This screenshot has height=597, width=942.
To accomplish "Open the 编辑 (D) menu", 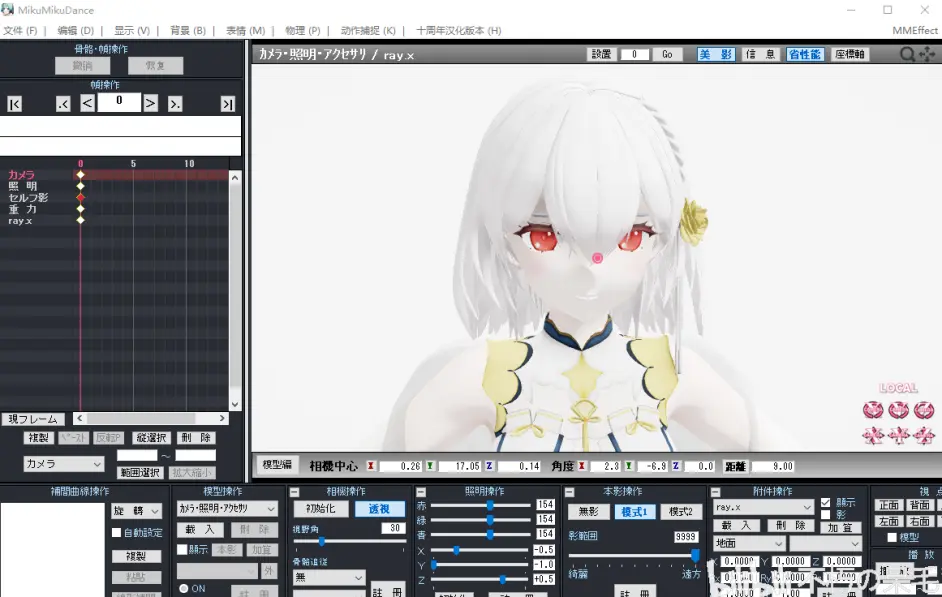I will (x=75, y=30).
